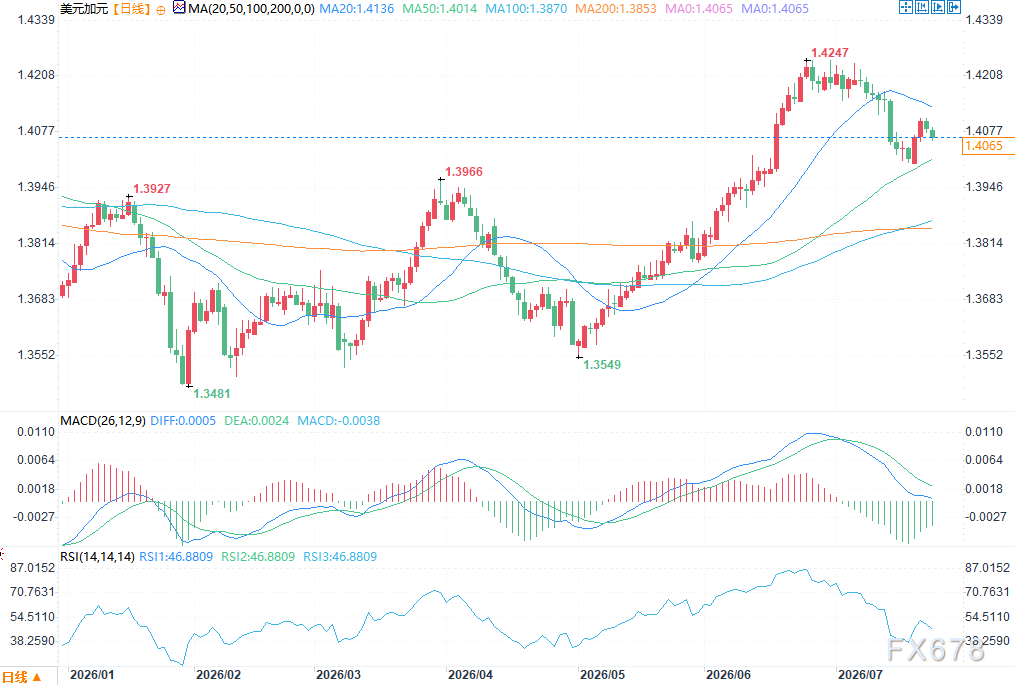Select the RSI(14,14,14) indicator panel label

[97, 557]
